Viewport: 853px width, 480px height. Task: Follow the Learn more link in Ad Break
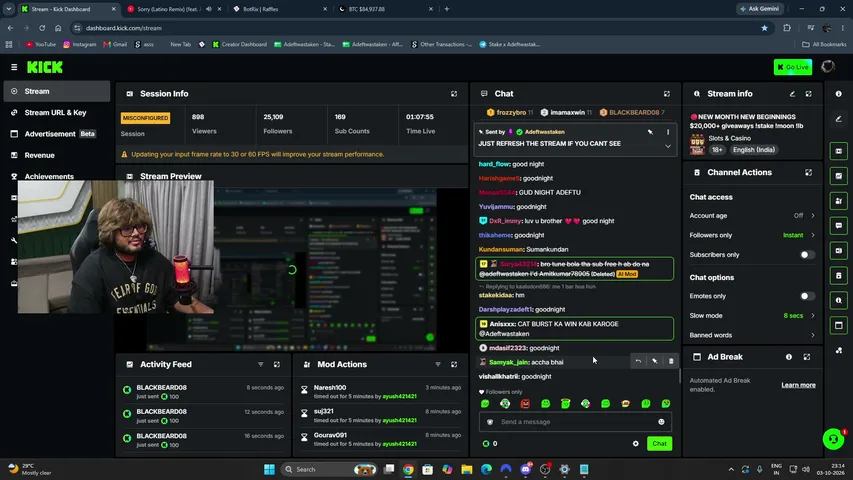[798, 385]
